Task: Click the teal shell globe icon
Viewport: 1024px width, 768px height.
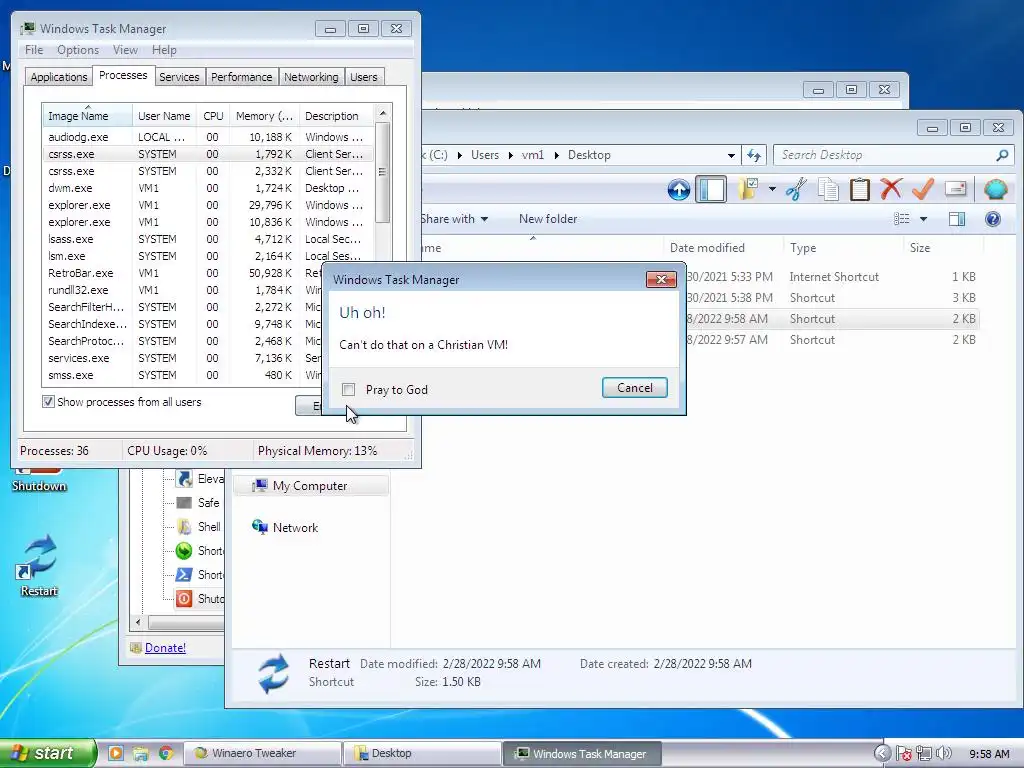Action: pyautogui.click(x=995, y=189)
